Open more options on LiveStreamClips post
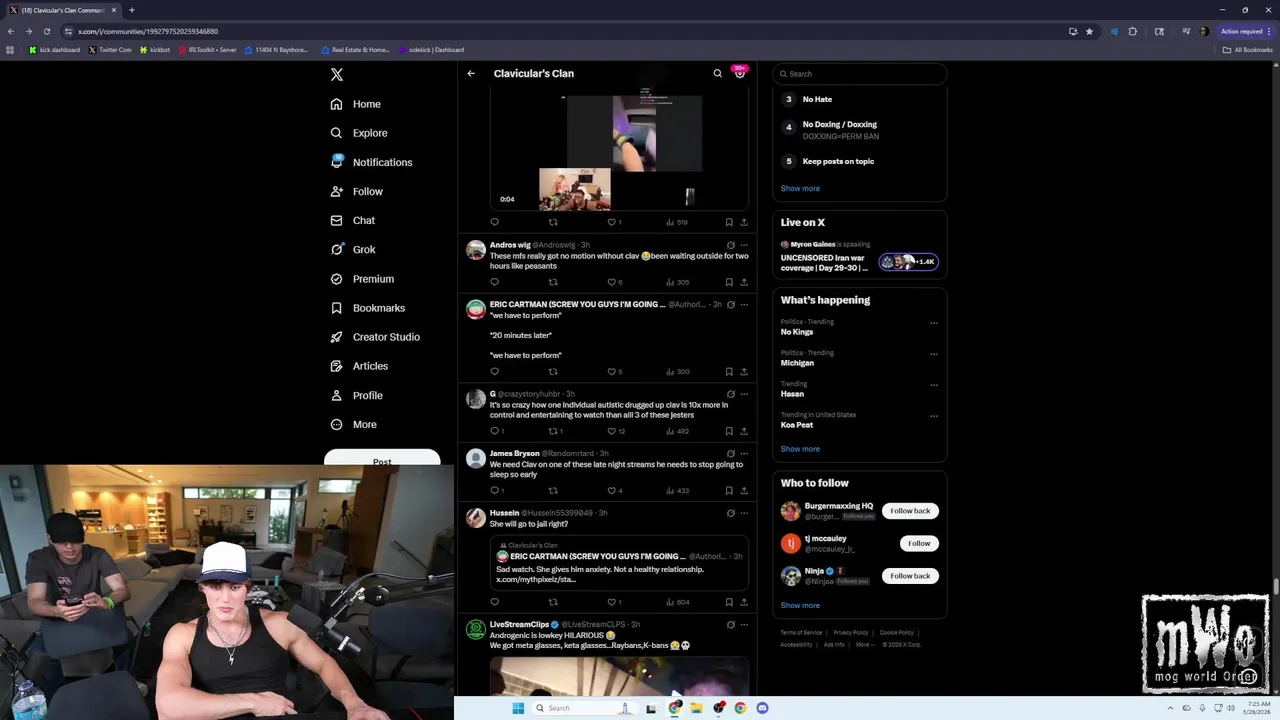Viewport: 1280px width, 720px height. point(744,625)
